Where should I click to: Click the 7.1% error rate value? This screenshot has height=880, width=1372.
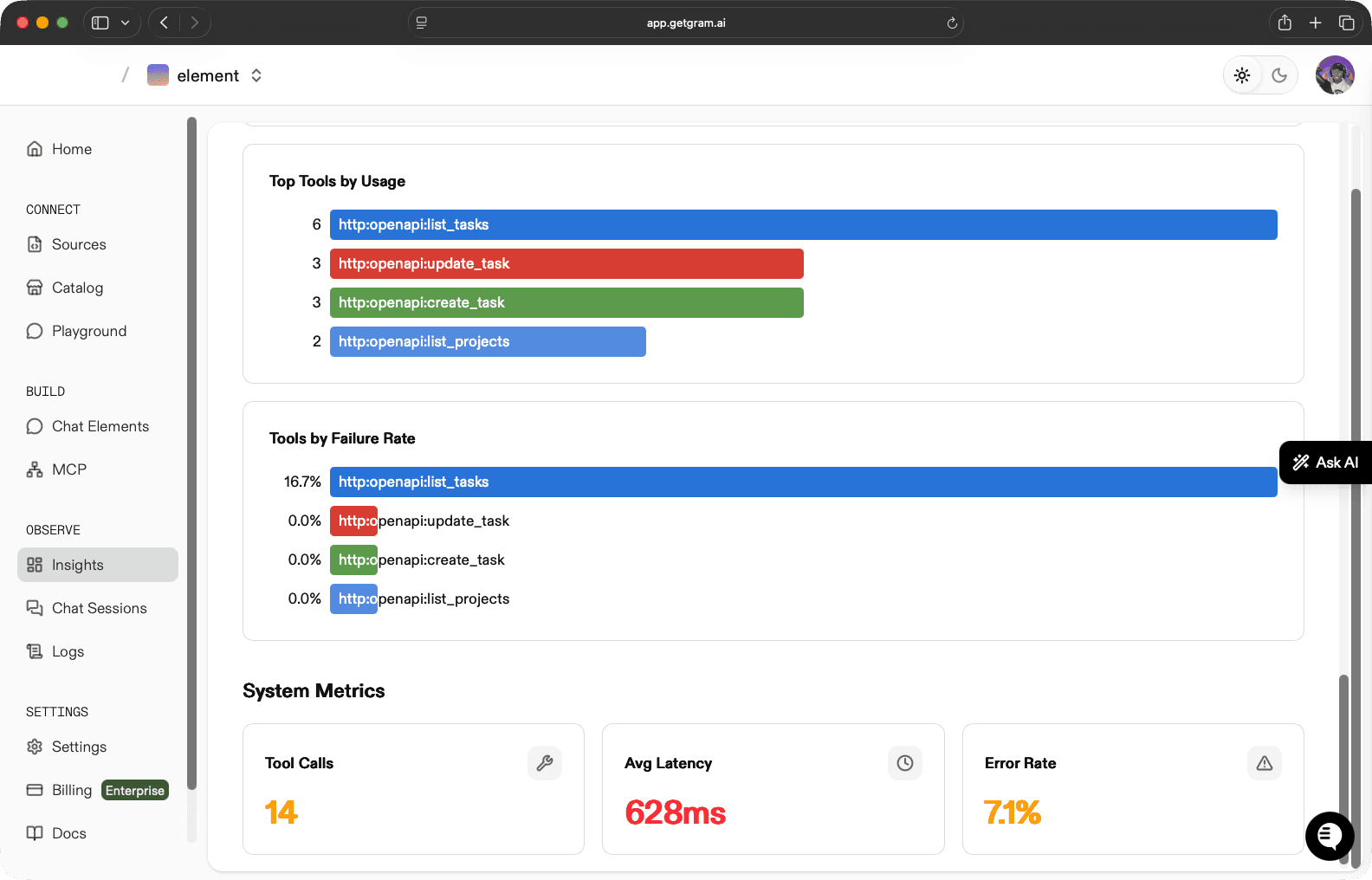tap(1013, 812)
